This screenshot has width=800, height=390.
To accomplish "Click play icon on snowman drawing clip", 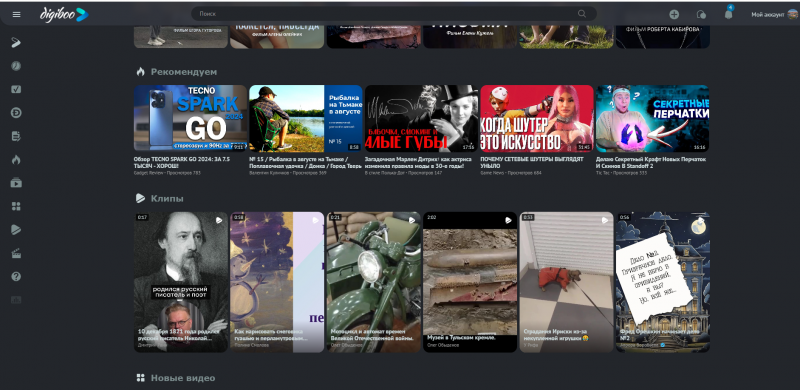I will [315, 220].
